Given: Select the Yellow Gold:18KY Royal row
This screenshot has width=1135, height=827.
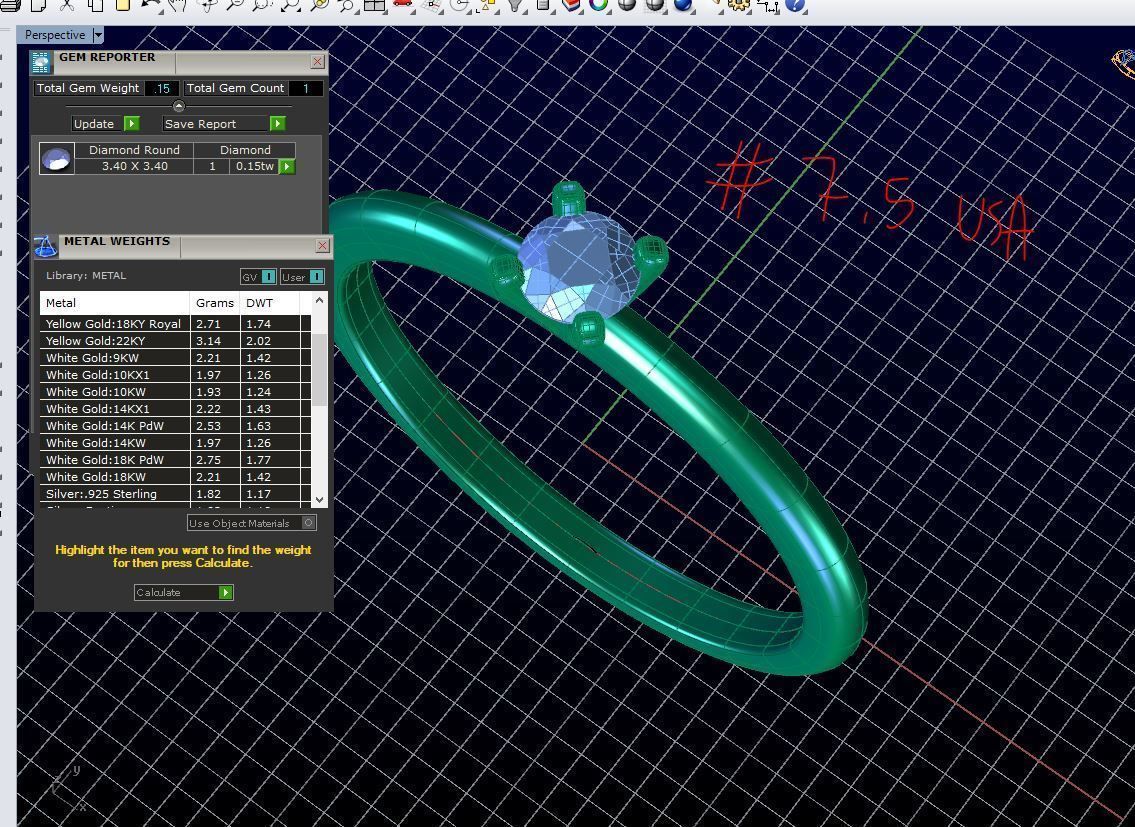Looking at the screenshot, I should pyautogui.click(x=175, y=324).
